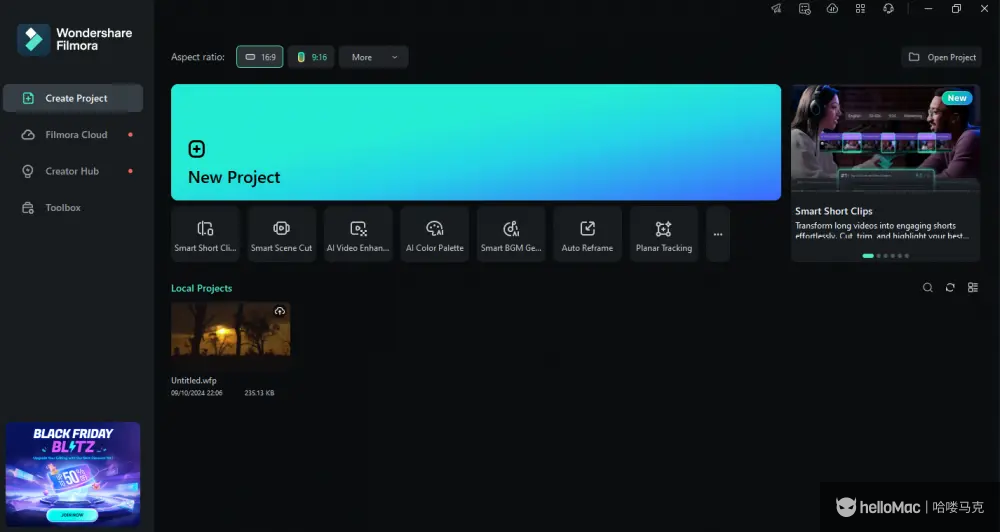
Task: Open the Smart Short Clips tool
Action: pyautogui.click(x=205, y=234)
